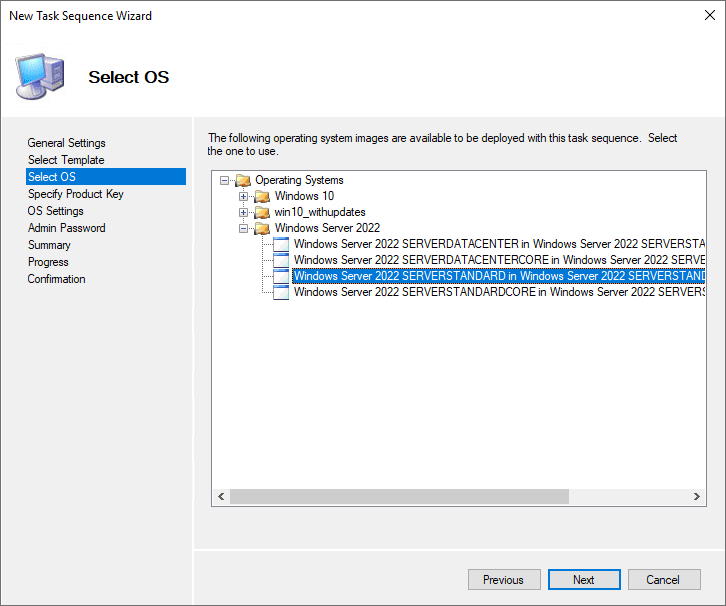Image resolution: width=726 pixels, height=606 pixels.
Task: Collapse the Windows Server 2022 folder node
Action: click(x=244, y=228)
